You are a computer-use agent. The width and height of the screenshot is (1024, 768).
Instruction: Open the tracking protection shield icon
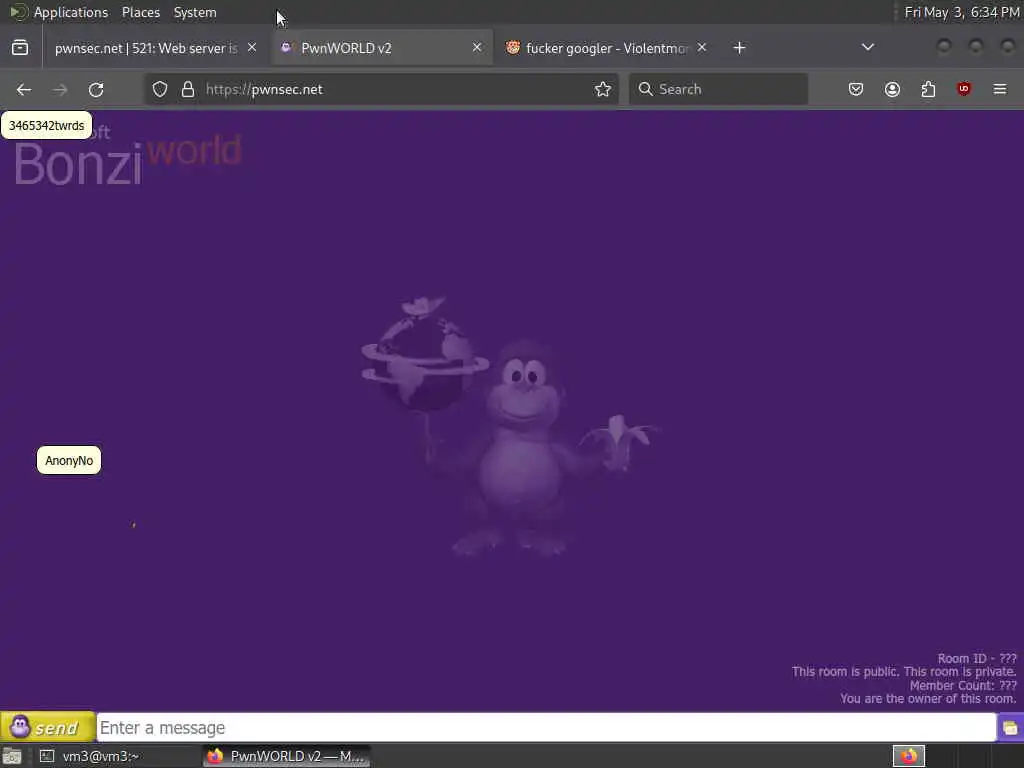pos(160,89)
